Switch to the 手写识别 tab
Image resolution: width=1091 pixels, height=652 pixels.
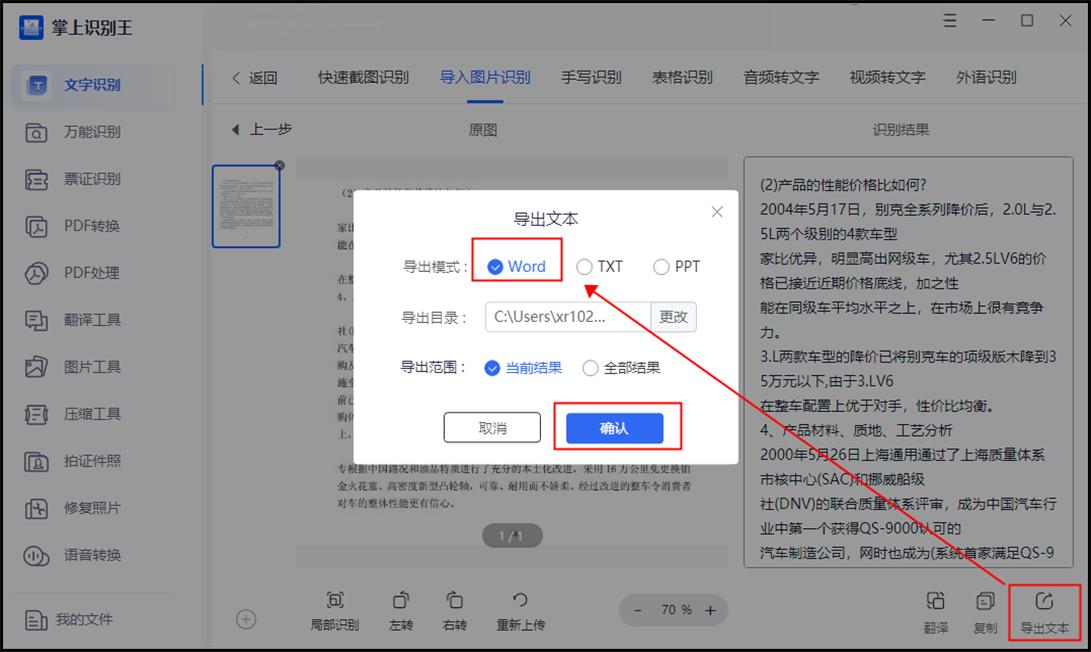pos(591,77)
